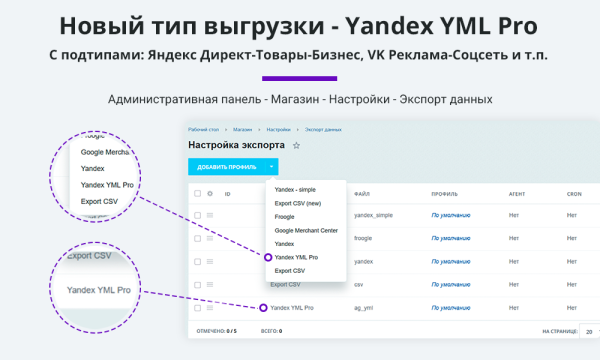Click the АГЕНТ column header
The height and width of the screenshot is (360, 600).
point(517,194)
